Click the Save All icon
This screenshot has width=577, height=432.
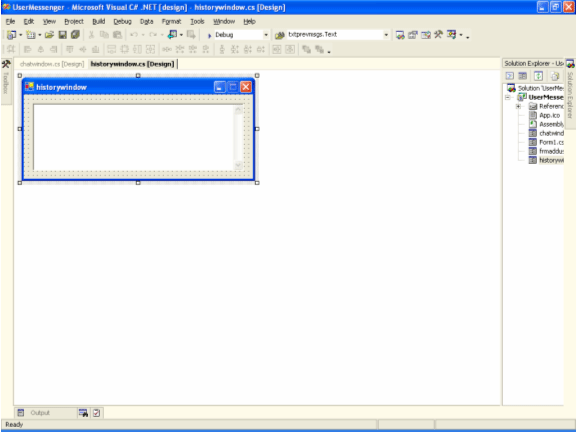pyautogui.click(x=75, y=35)
